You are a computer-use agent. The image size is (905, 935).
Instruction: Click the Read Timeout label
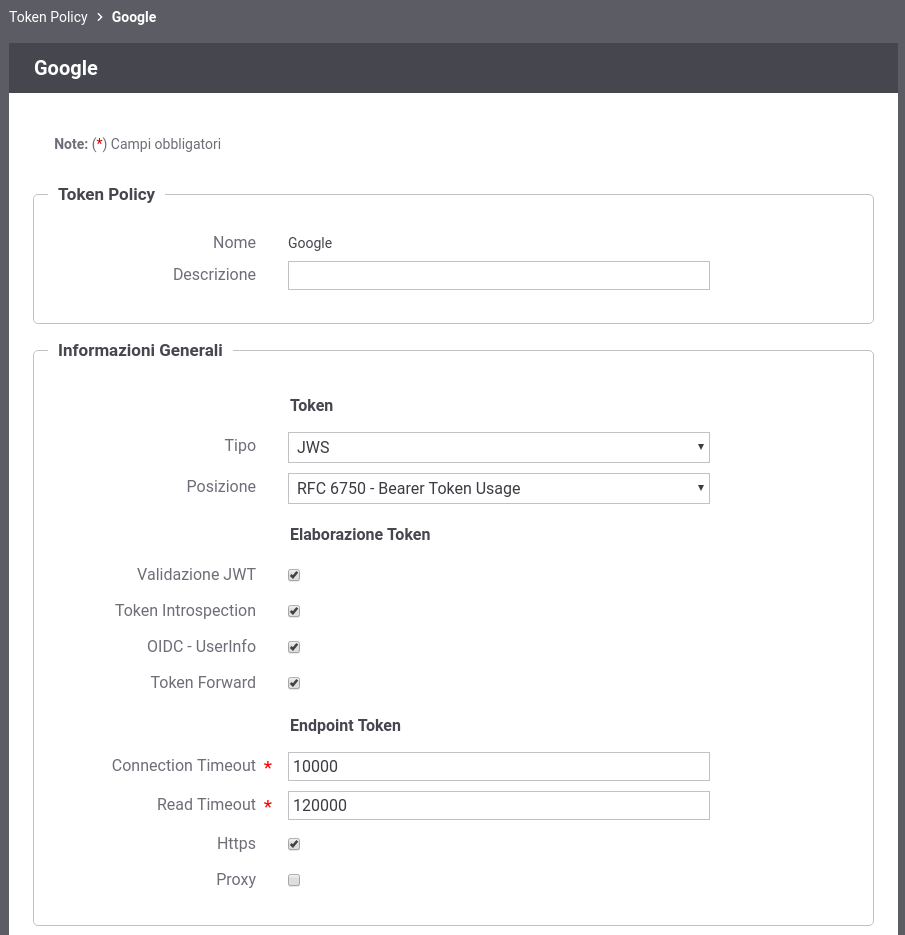206,804
